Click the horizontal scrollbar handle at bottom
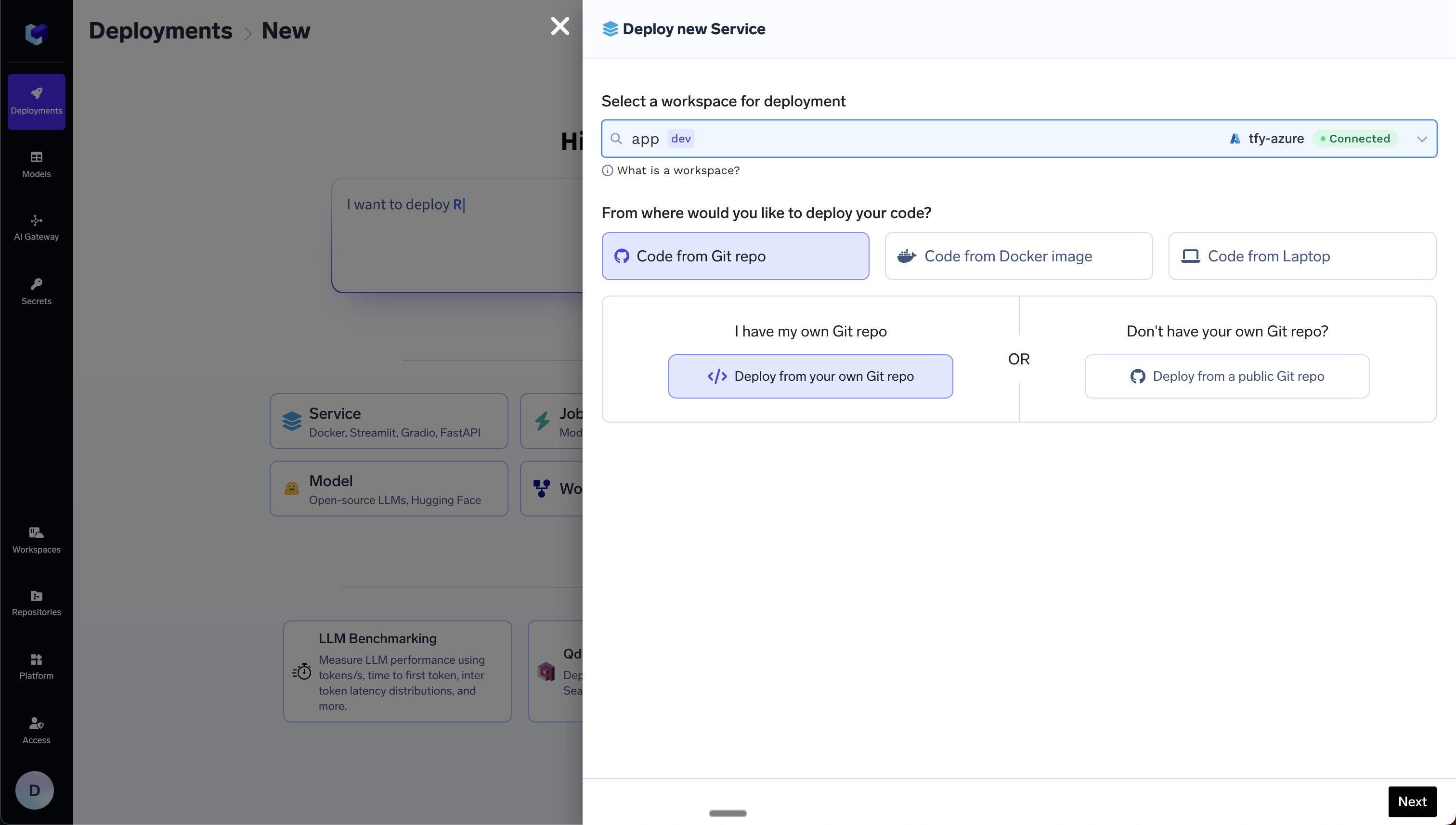This screenshot has width=1456, height=825. click(728, 813)
